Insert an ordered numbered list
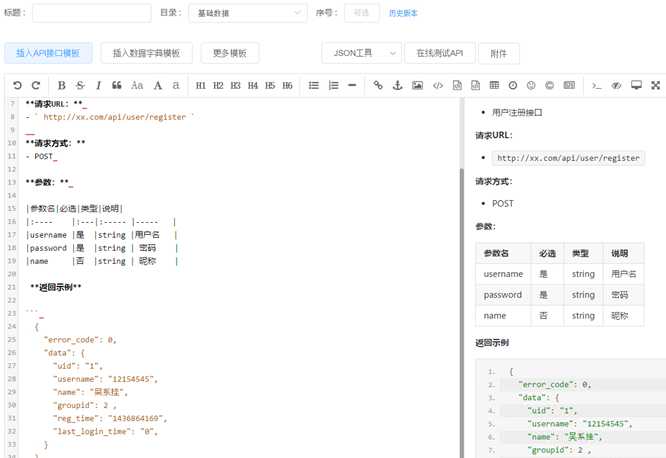Screen dimensions: 666x458 333,85
